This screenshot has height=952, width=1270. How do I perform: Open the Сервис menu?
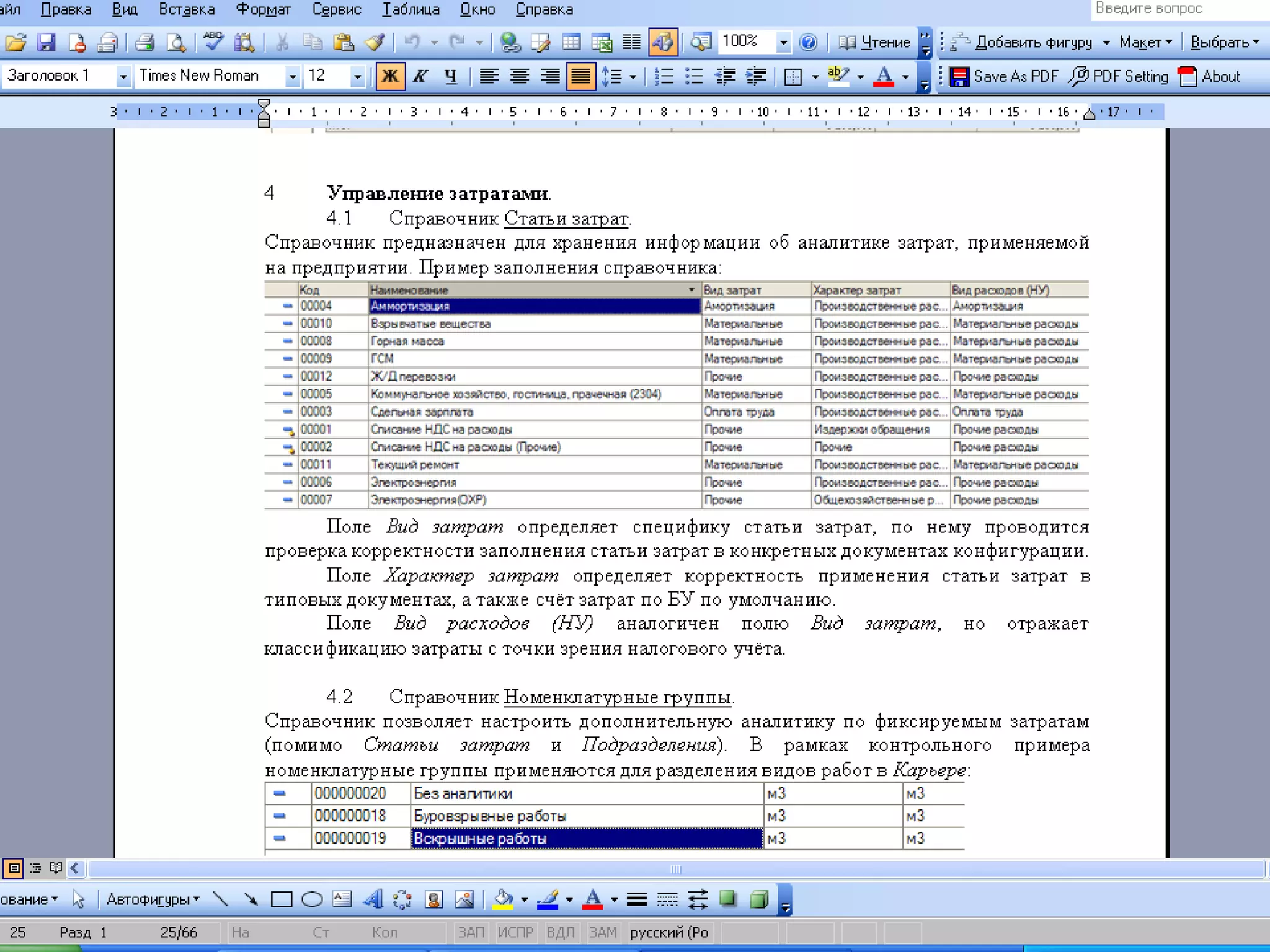pyautogui.click(x=336, y=10)
